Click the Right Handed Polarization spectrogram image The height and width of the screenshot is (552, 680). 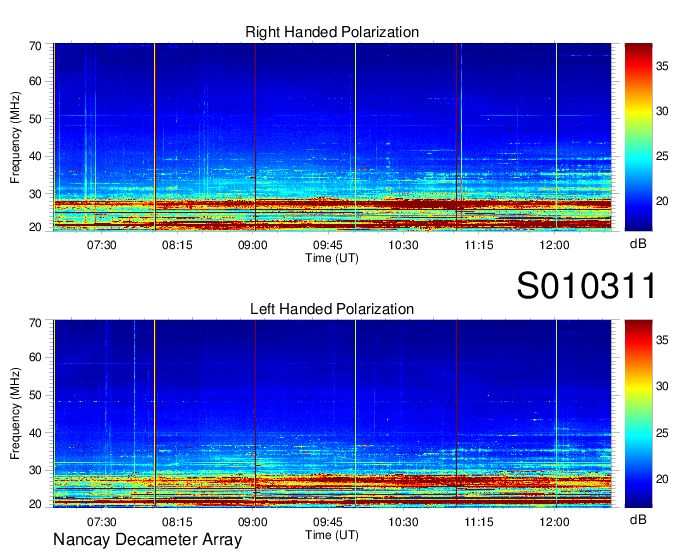point(332,137)
